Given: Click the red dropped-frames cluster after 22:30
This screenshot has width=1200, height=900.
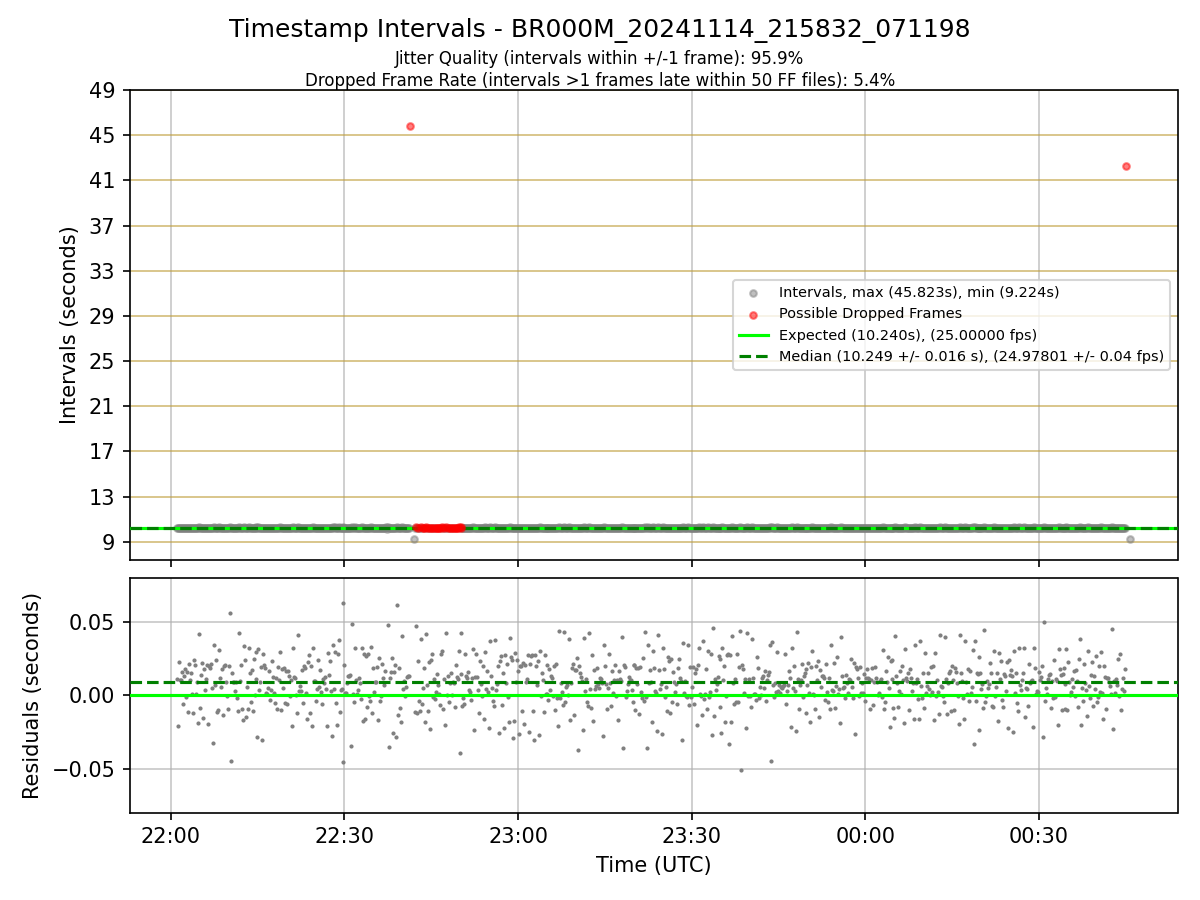Looking at the screenshot, I should click(x=439, y=528).
